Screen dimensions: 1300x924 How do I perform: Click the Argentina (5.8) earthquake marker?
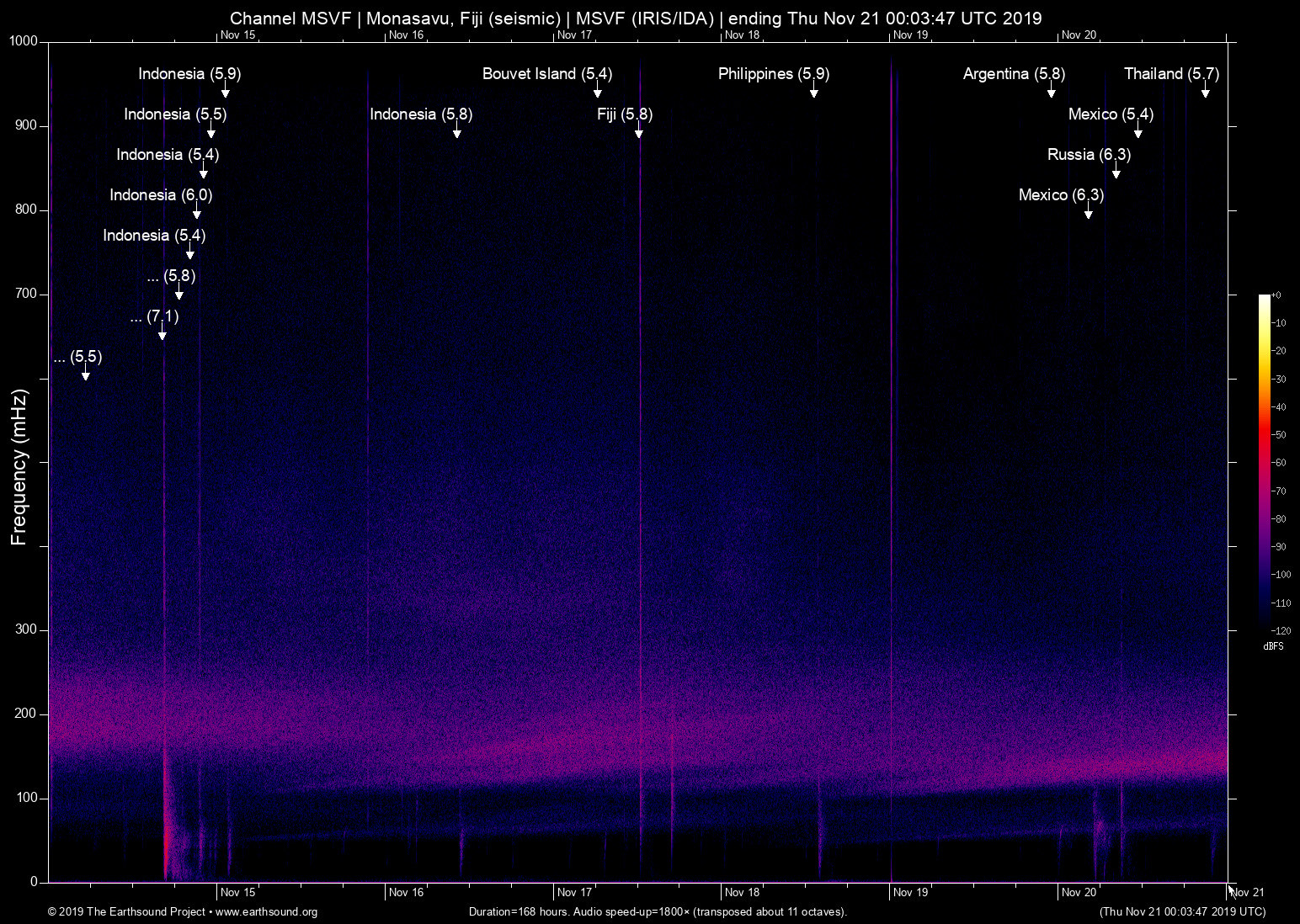(x=1014, y=74)
